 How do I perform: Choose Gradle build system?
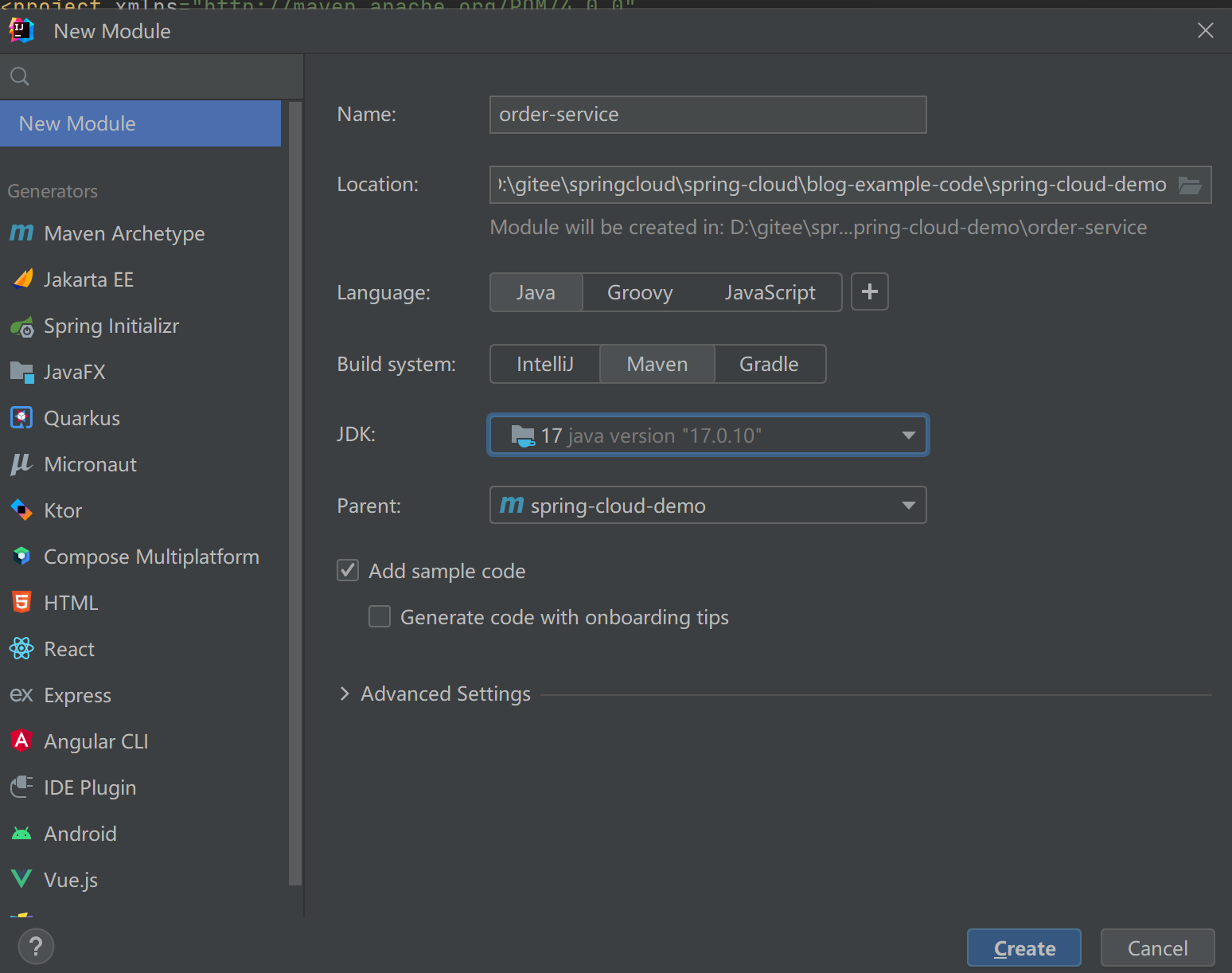[769, 364]
